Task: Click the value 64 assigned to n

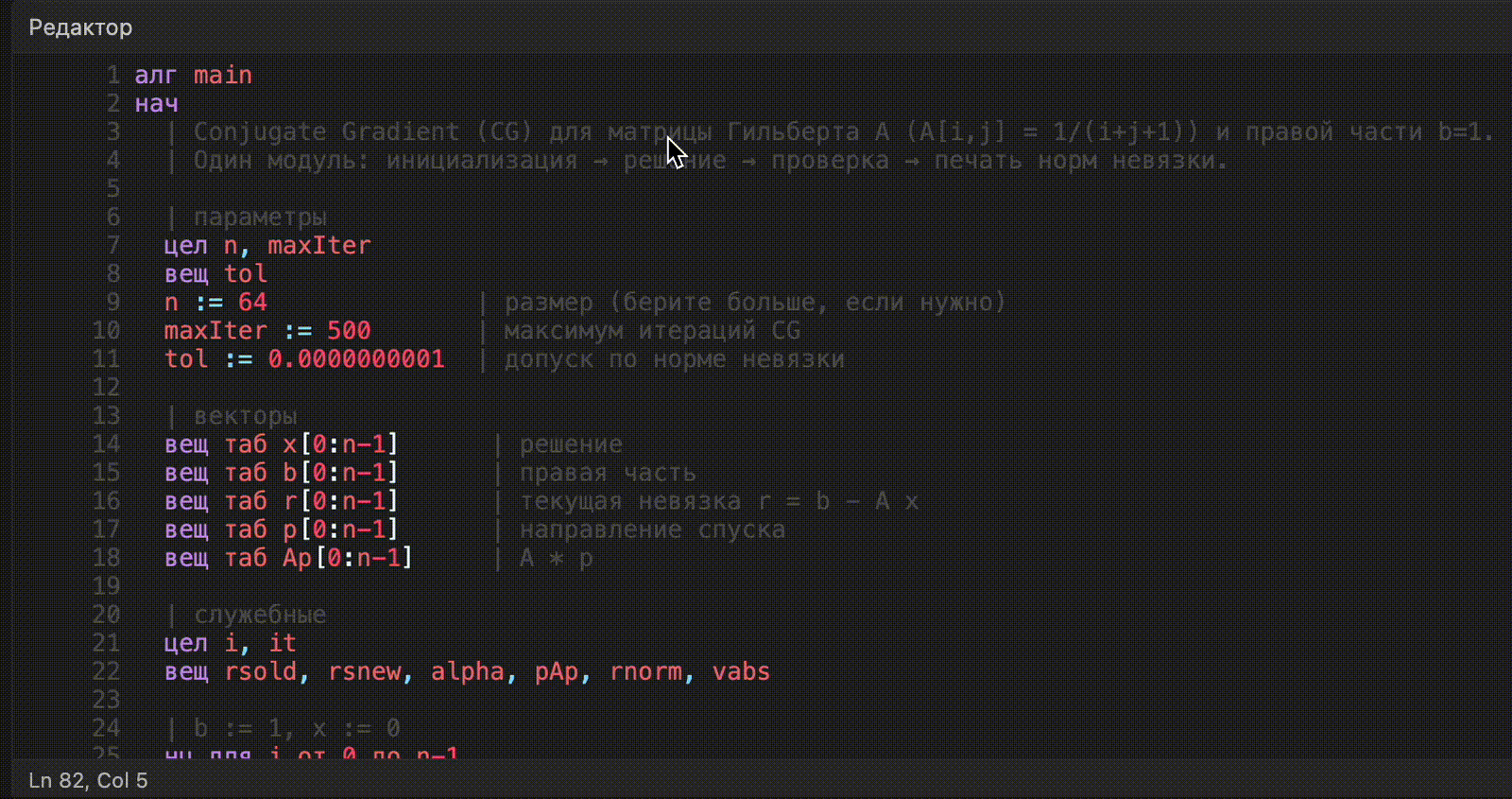Action: point(252,302)
